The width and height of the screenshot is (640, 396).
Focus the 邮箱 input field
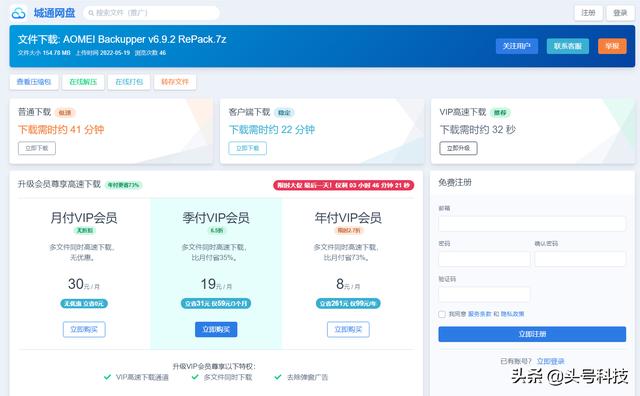(532, 224)
